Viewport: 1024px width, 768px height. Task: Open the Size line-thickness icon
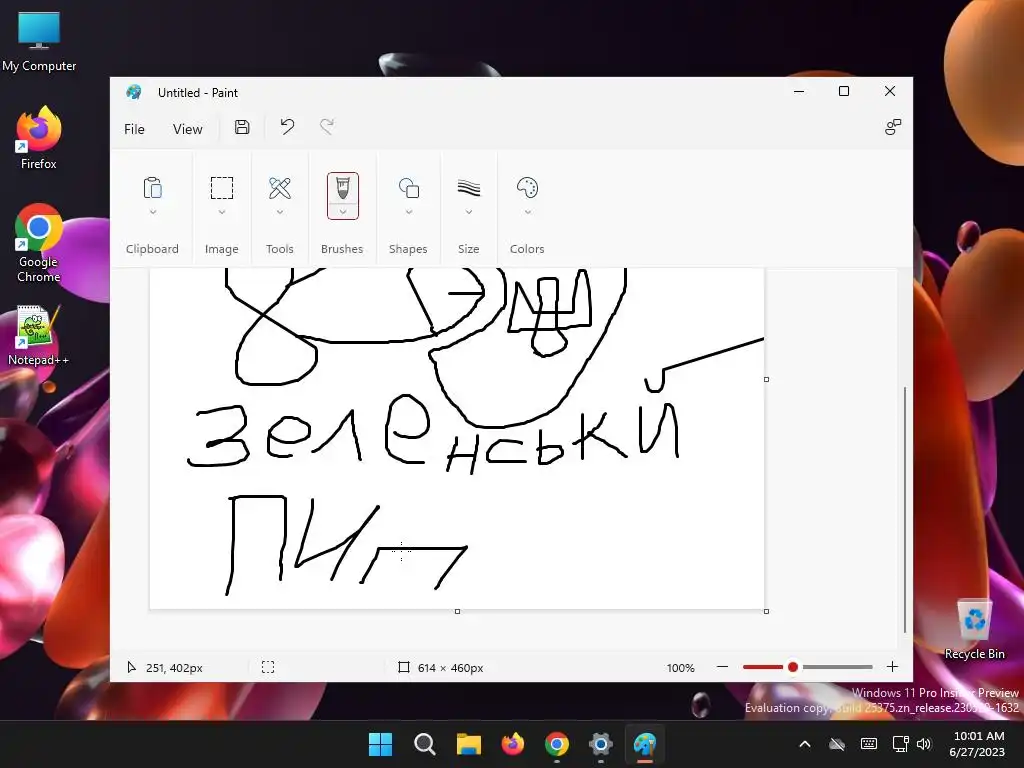tap(468, 188)
